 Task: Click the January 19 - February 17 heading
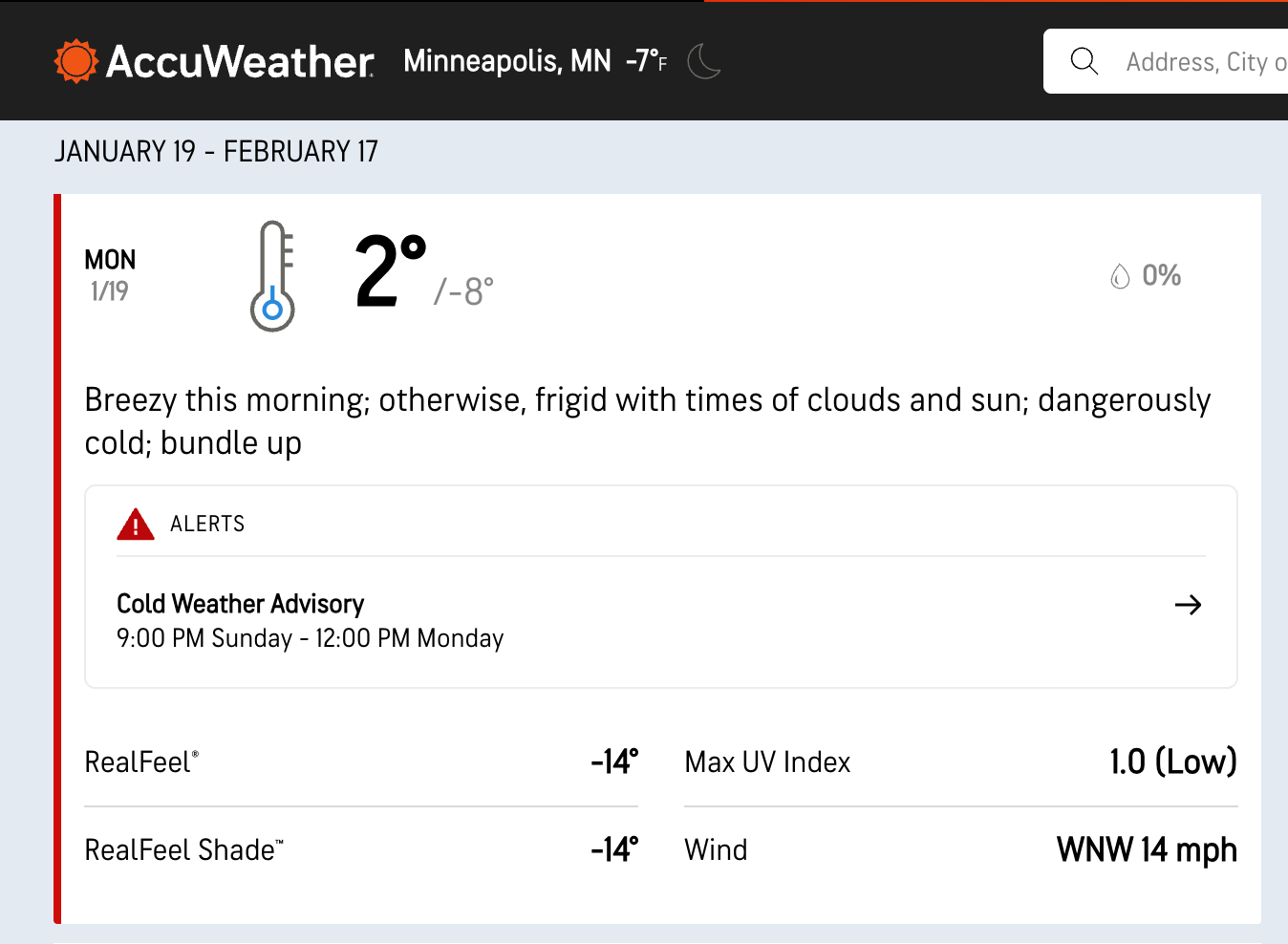point(216,152)
